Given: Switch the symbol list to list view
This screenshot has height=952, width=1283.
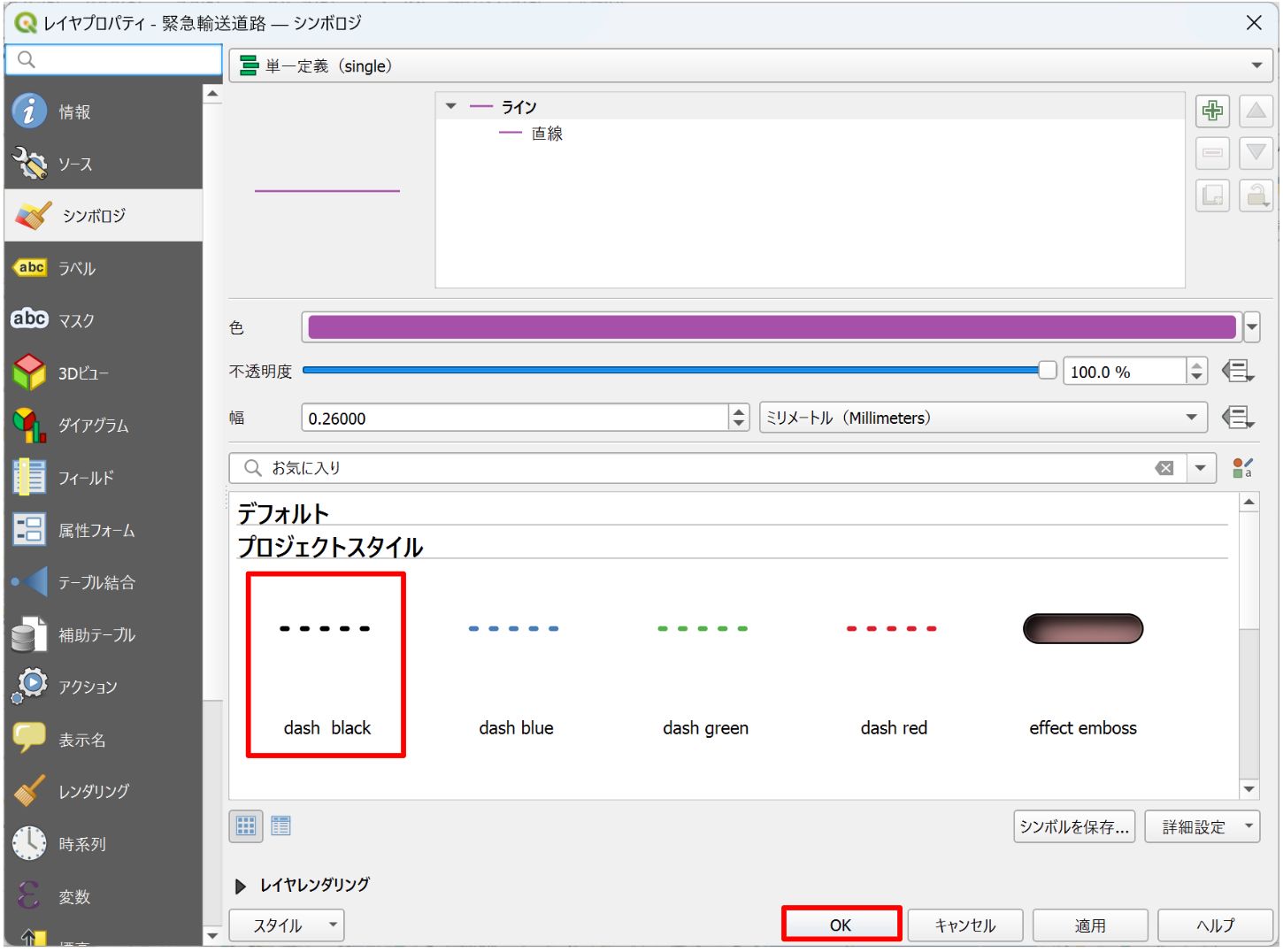Looking at the screenshot, I should (x=280, y=825).
